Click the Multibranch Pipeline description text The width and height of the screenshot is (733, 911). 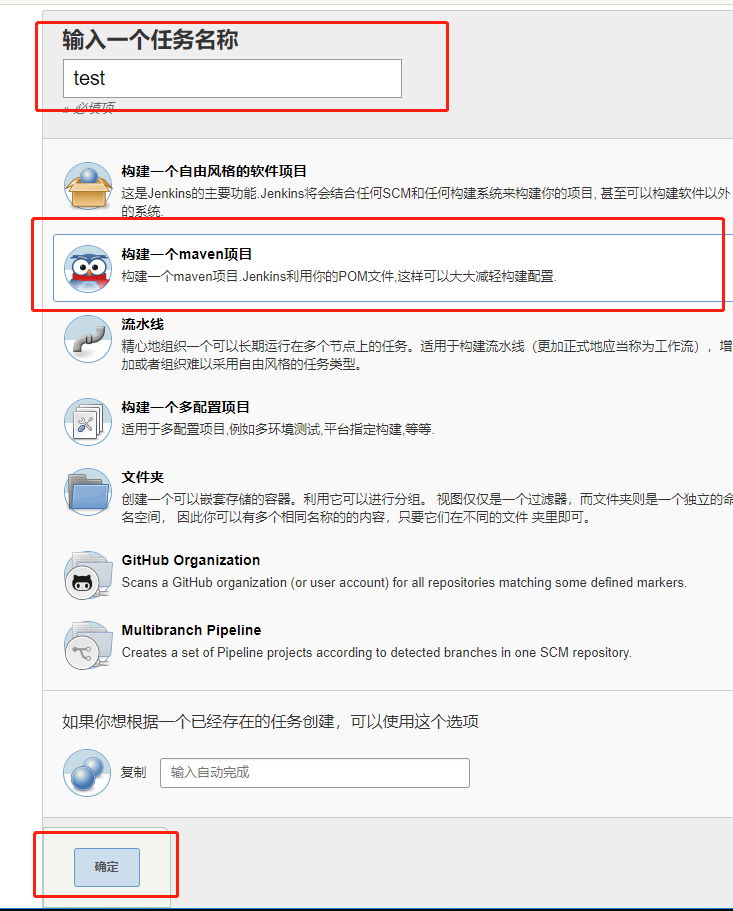click(376, 652)
